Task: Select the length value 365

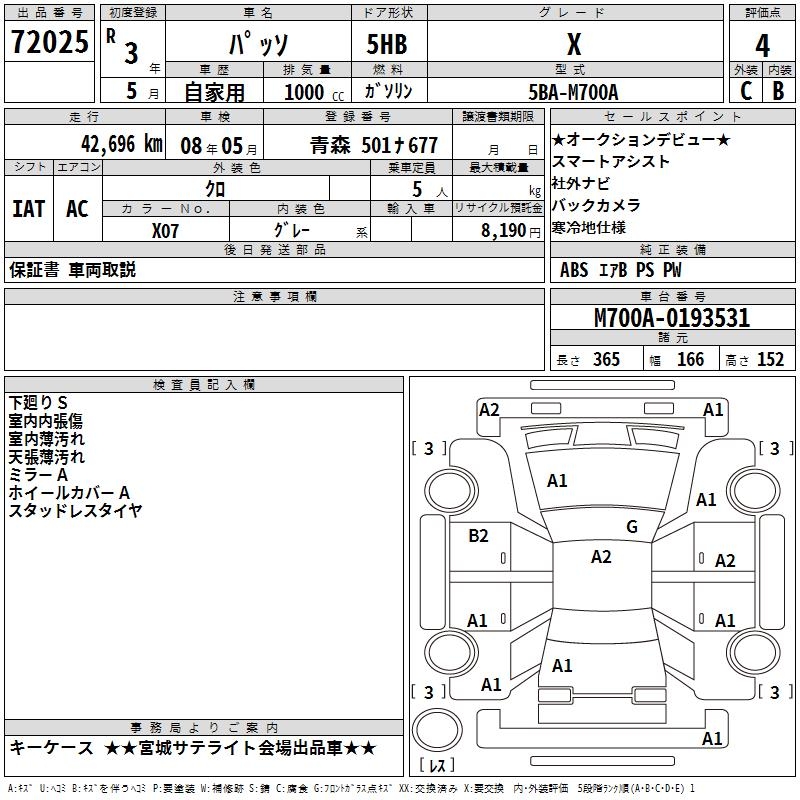Action: click(606, 359)
